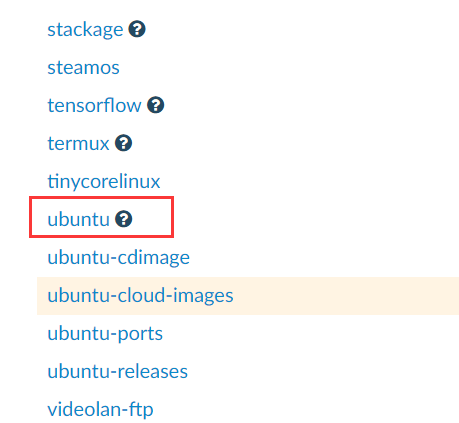The height and width of the screenshot is (423, 459).
Task: Open the termux mirror link
Action: (78, 144)
